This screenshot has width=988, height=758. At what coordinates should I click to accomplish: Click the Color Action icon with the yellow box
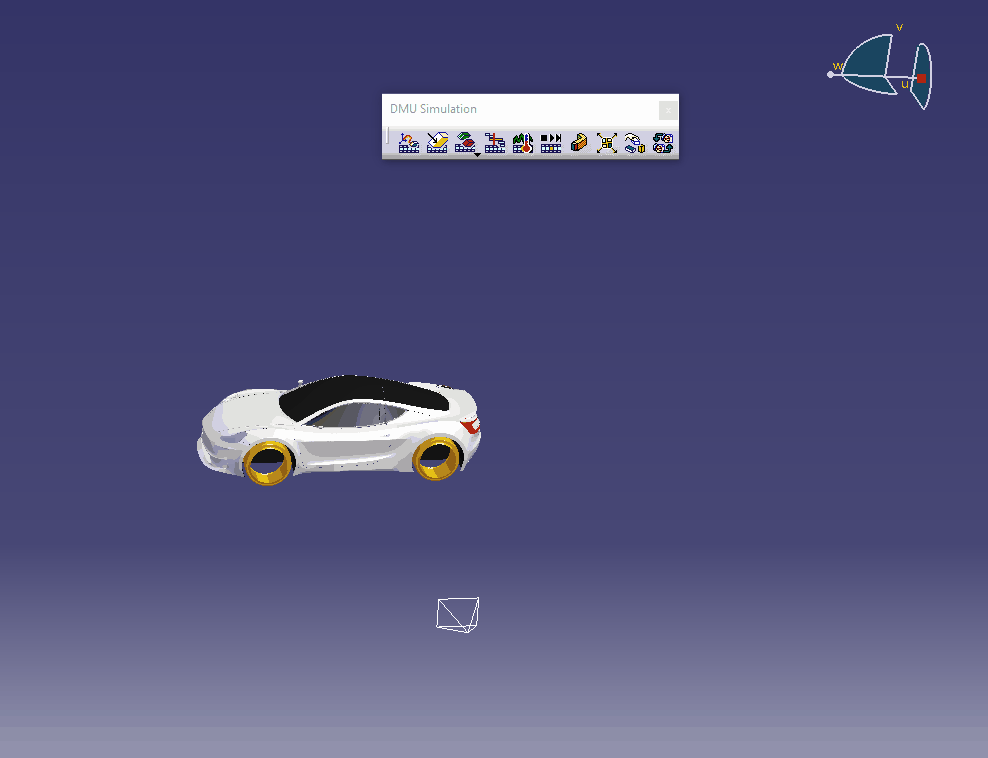tap(437, 143)
